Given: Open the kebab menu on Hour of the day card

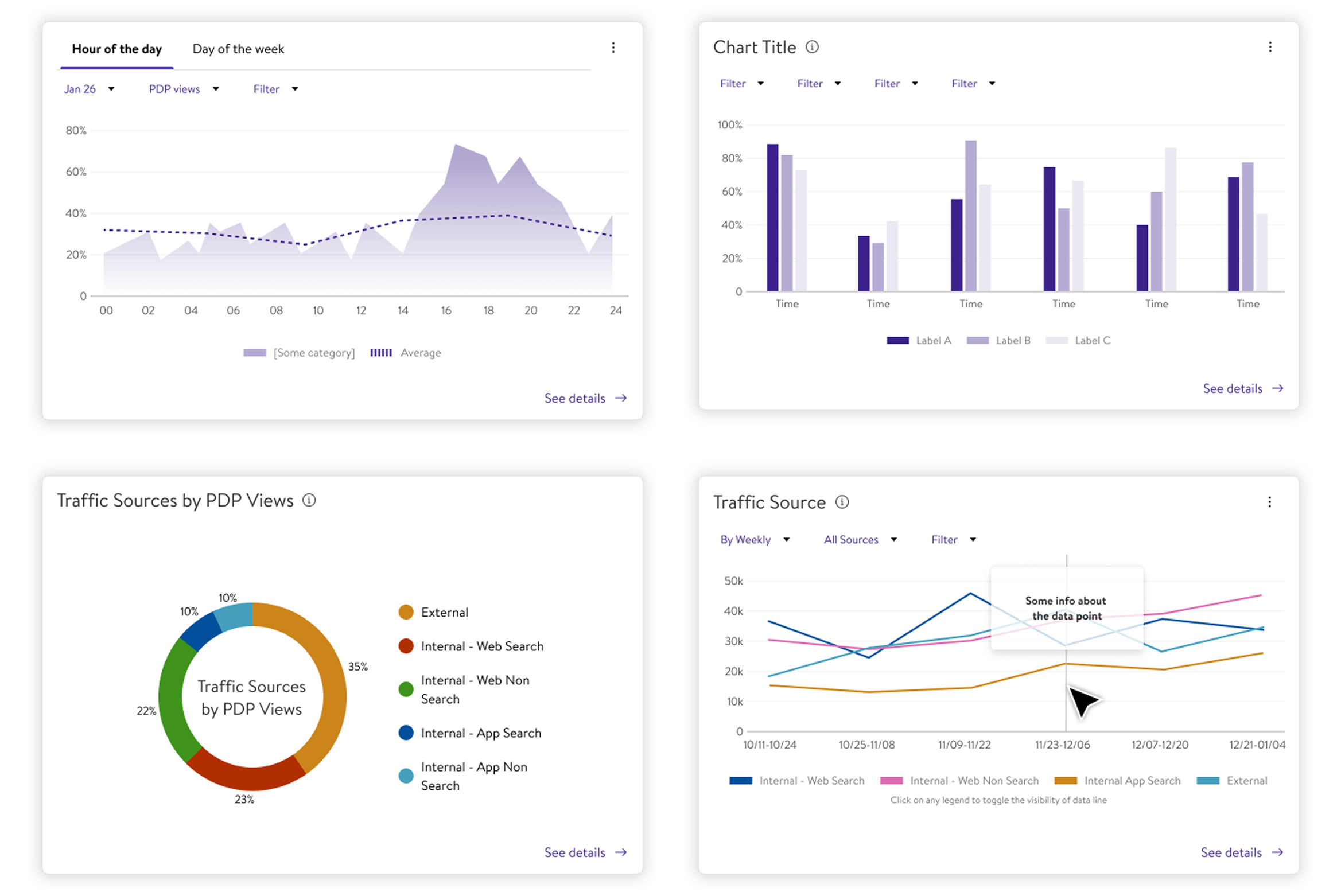Looking at the screenshot, I should 613,48.
